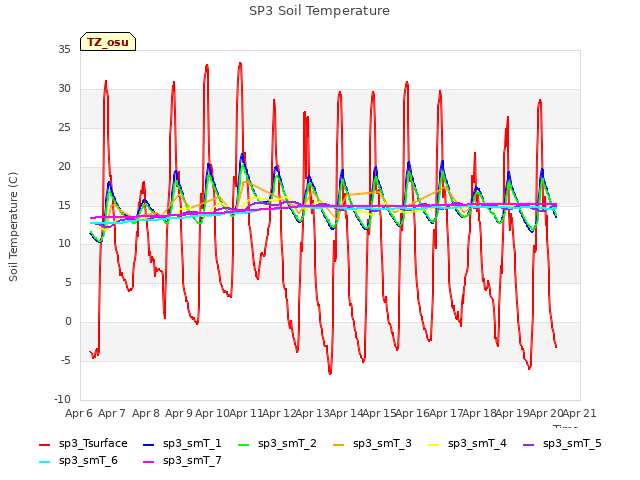The width and height of the screenshot is (640, 480).
Task: Click the Apr 21 x-axis tick label
Action: click(580, 413)
